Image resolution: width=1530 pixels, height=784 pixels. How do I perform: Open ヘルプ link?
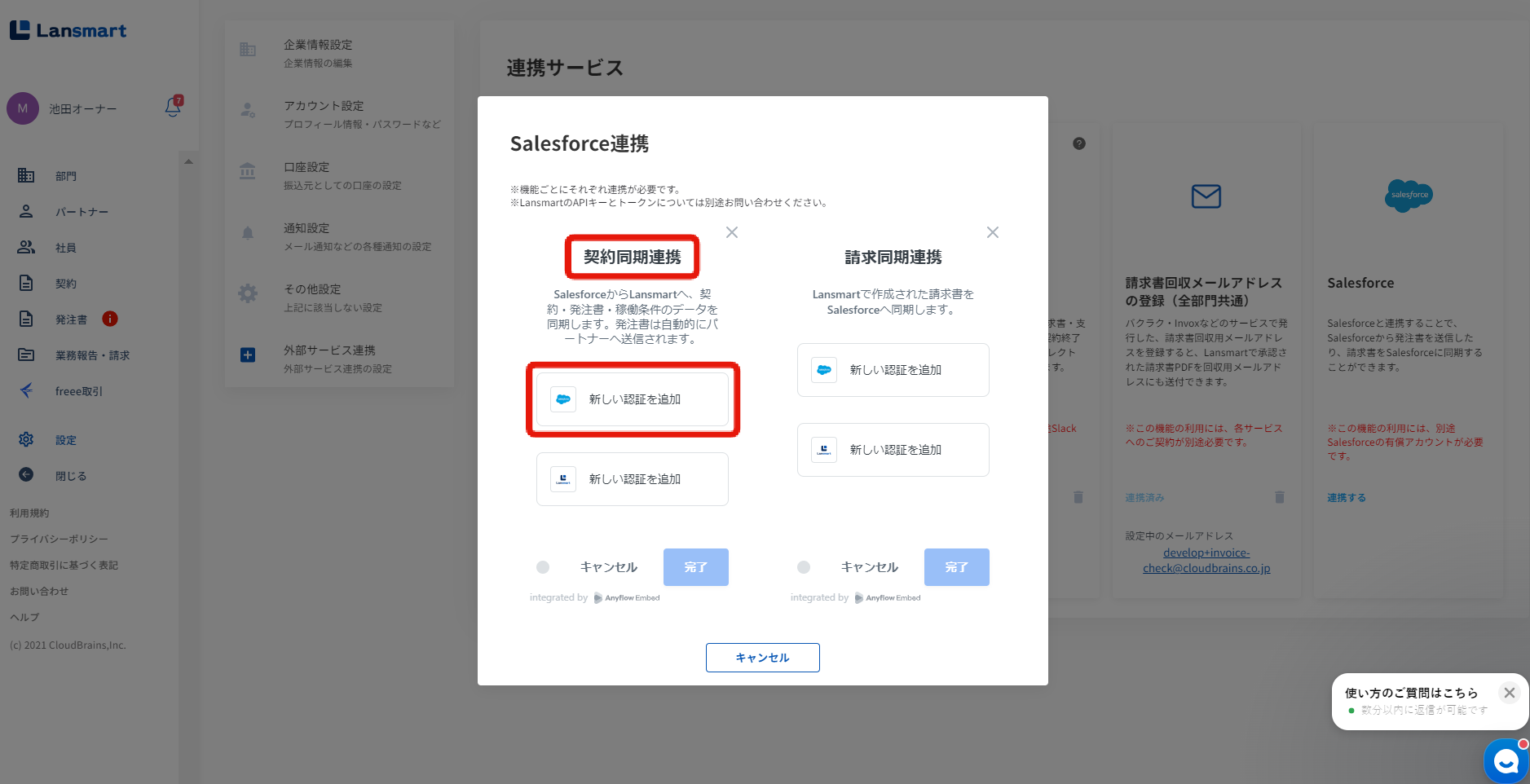[24, 618]
